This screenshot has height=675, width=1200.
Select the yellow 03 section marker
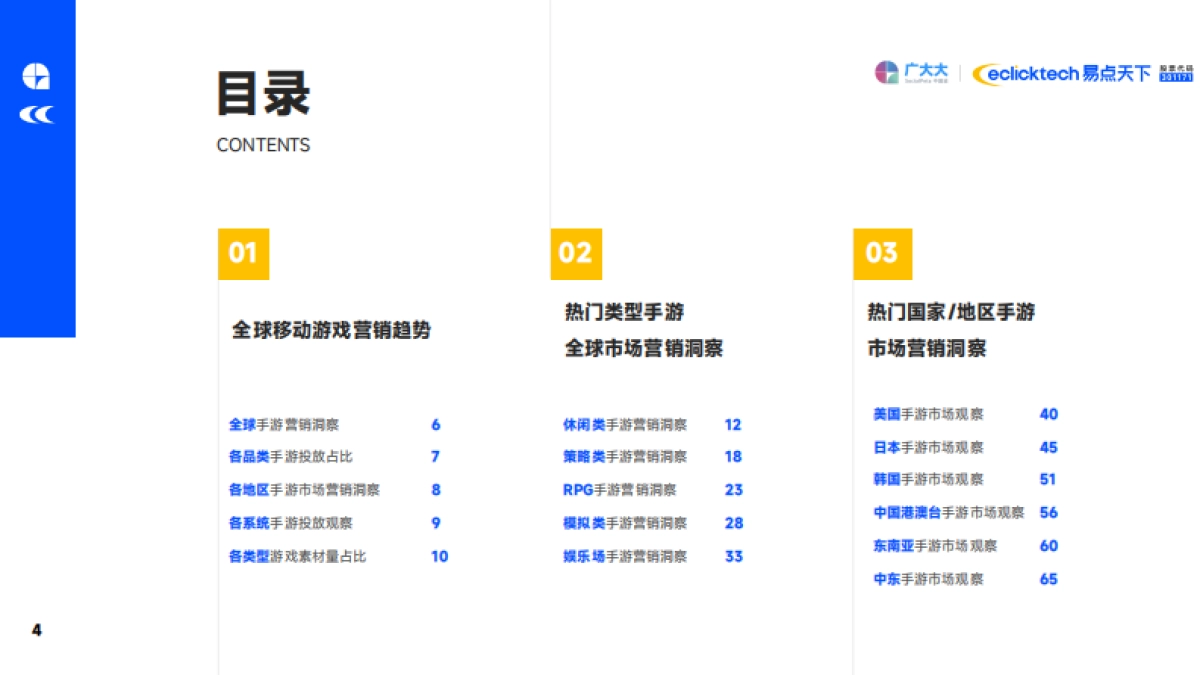884,254
